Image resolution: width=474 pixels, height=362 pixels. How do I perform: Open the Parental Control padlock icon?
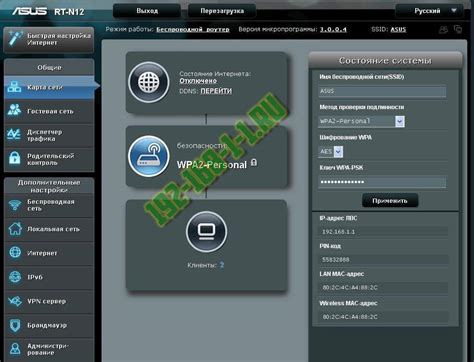[15, 158]
